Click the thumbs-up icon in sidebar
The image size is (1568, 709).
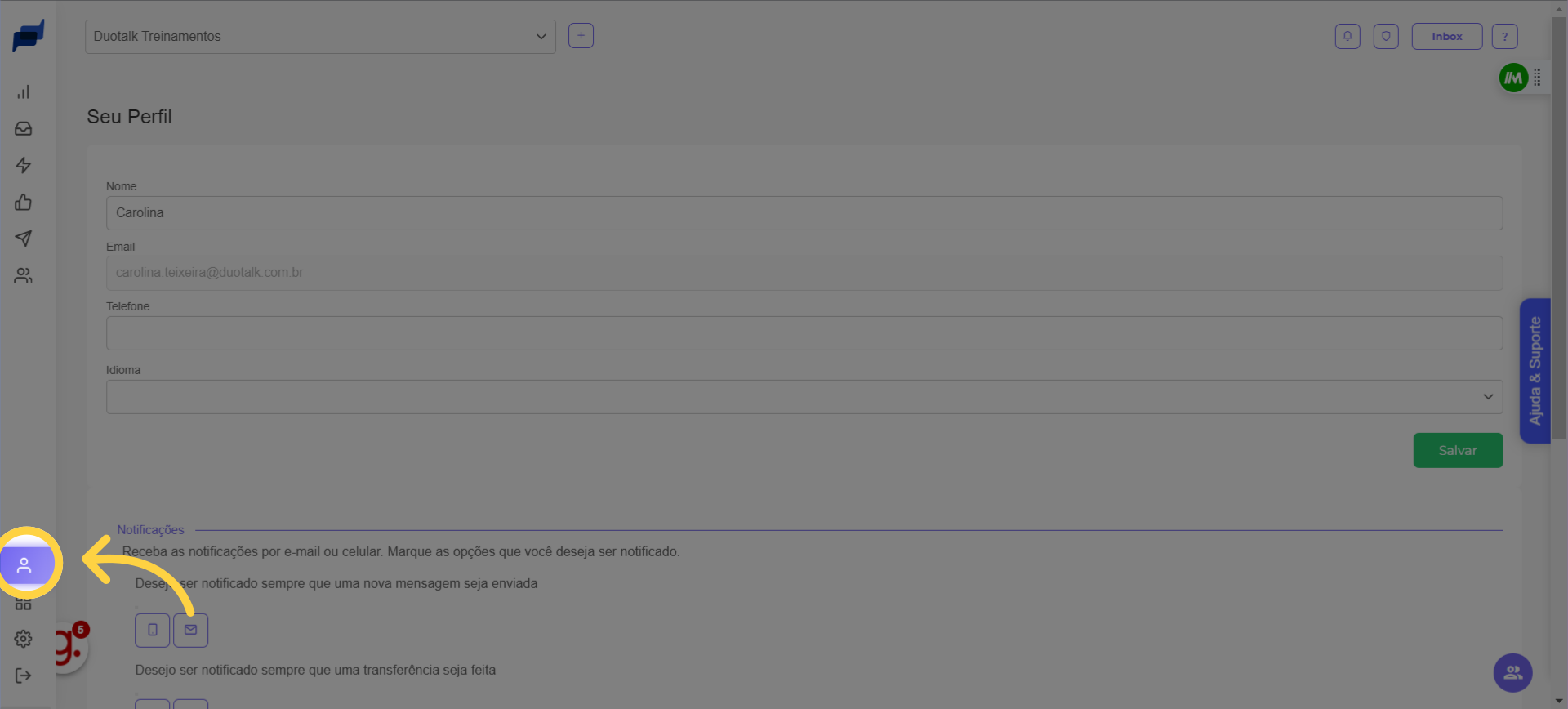(x=24, y=203)
